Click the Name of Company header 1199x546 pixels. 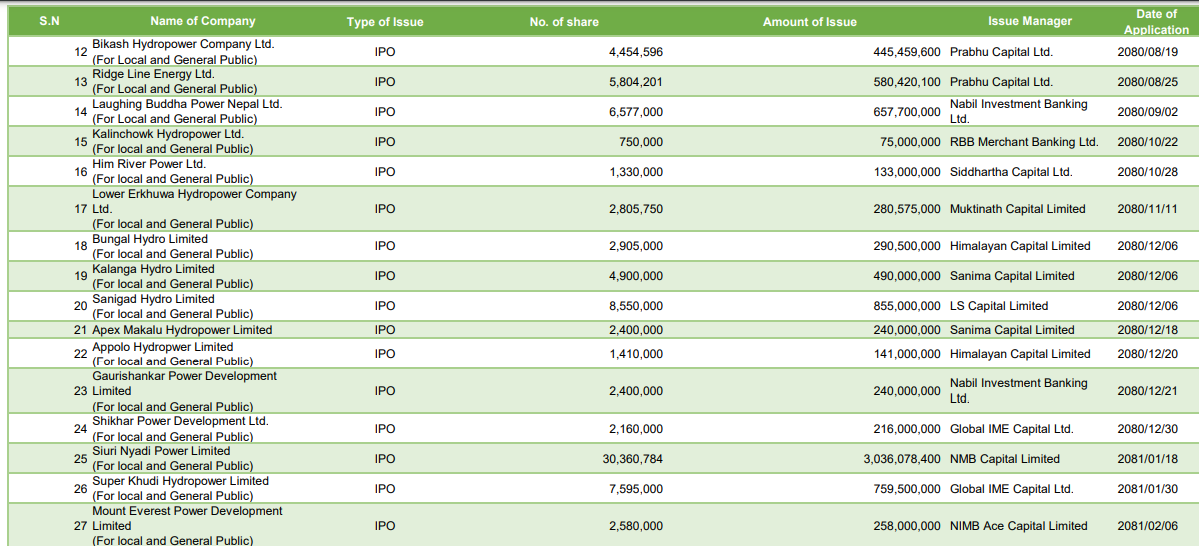(203, 21)
